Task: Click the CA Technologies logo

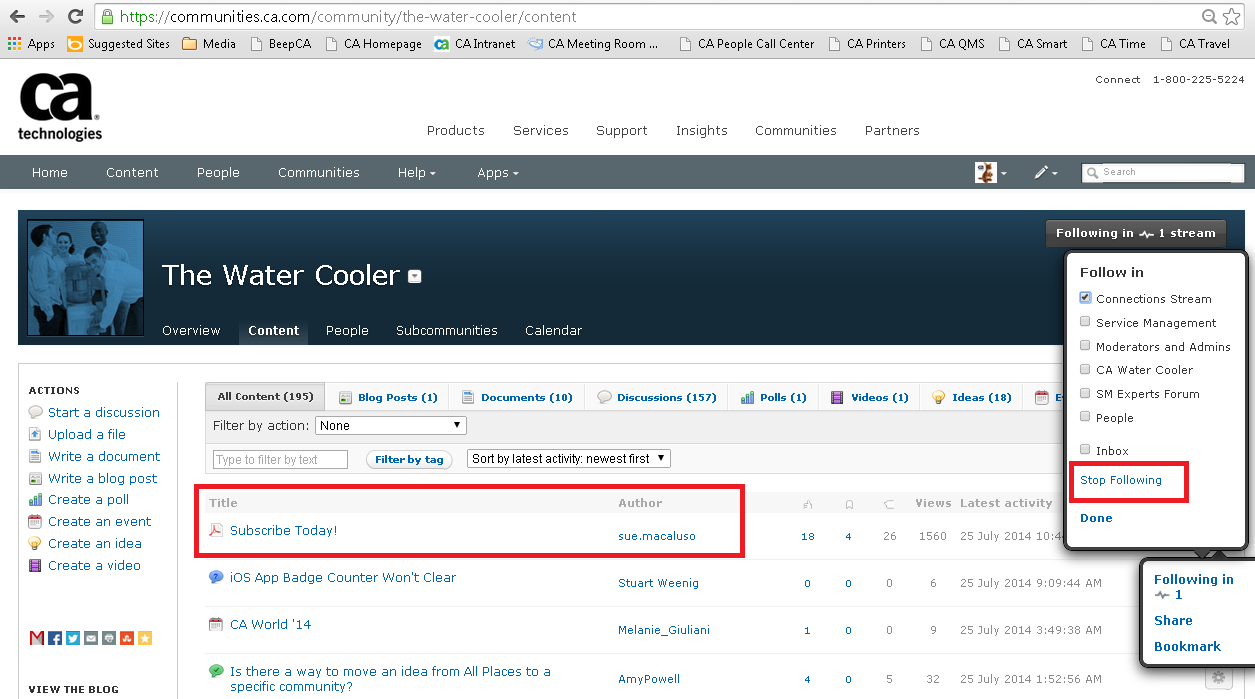Action: tap(60, 108)
